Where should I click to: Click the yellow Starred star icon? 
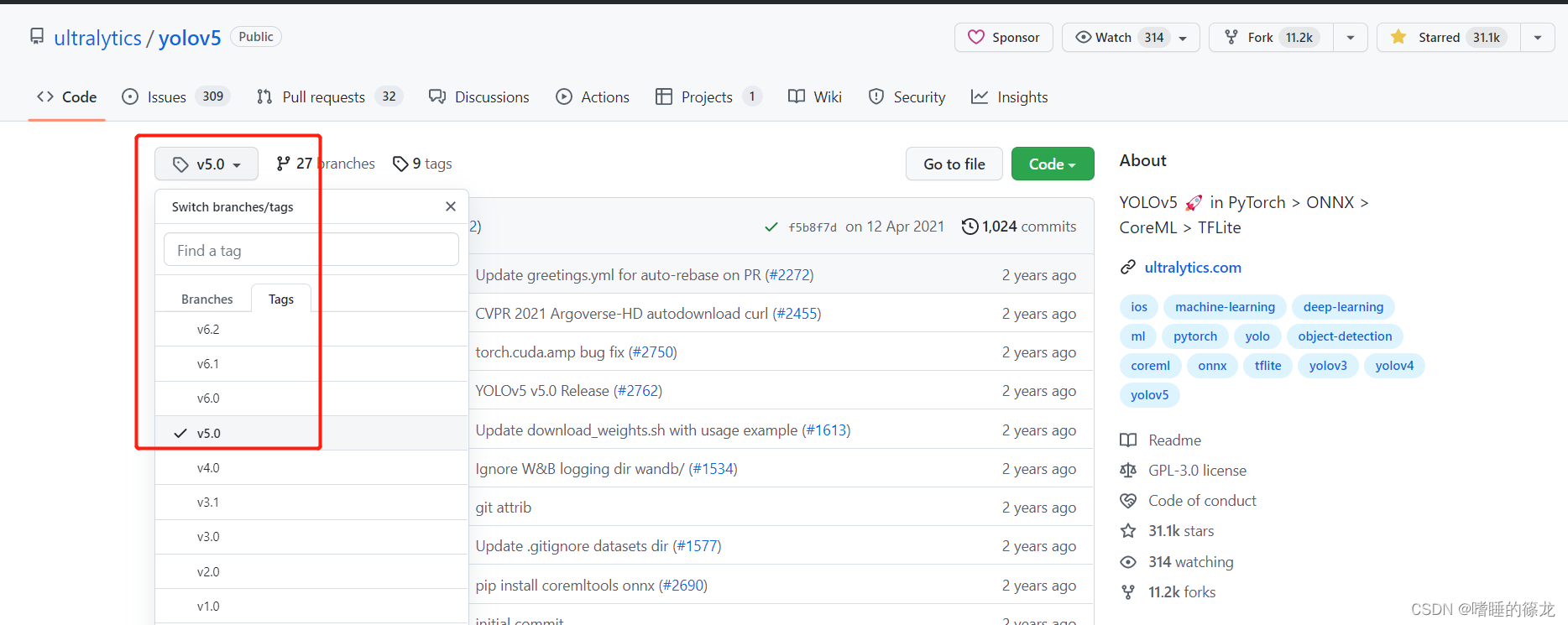click(x=1398, y=37)
